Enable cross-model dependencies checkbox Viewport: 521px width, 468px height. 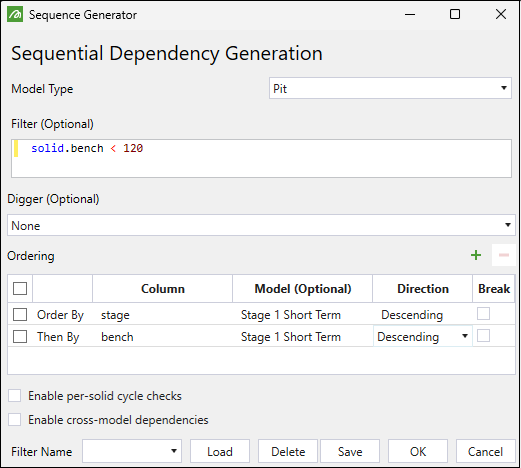click(x=15, y=420)
